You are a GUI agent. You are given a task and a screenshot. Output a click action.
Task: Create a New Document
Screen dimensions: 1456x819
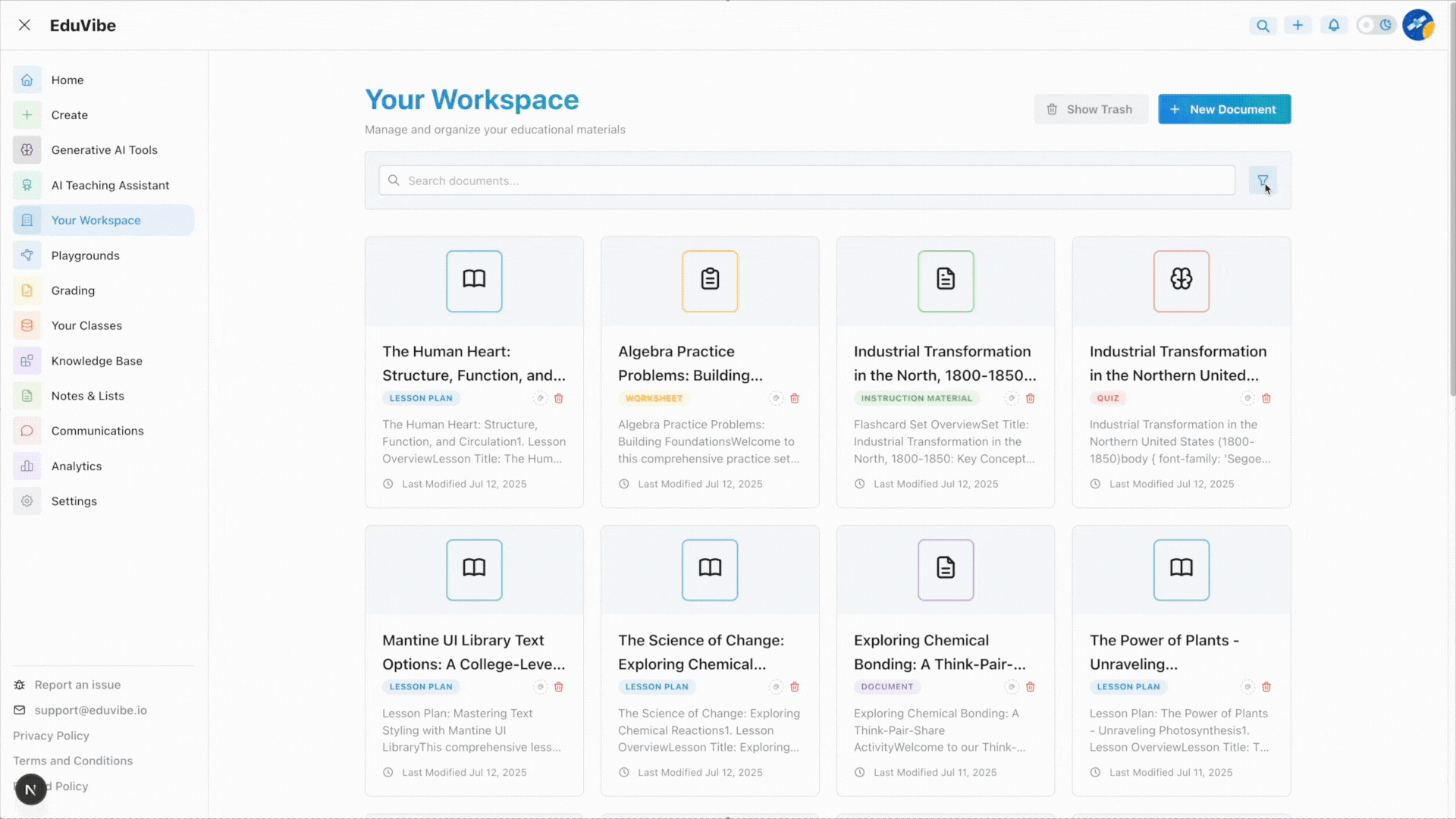point(1224,109)
